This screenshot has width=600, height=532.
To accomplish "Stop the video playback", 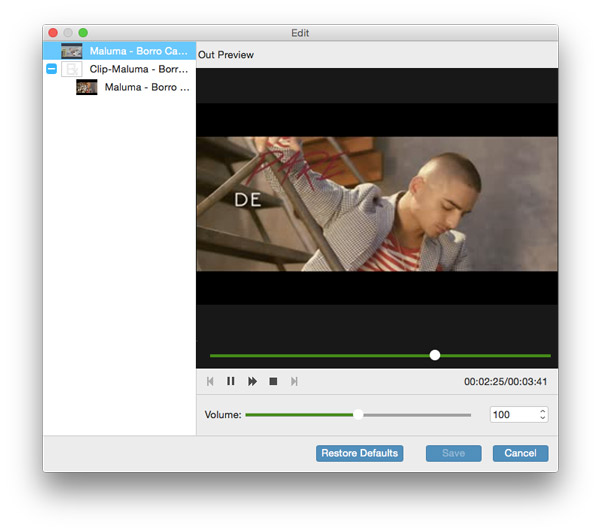I will coord(273,381).
